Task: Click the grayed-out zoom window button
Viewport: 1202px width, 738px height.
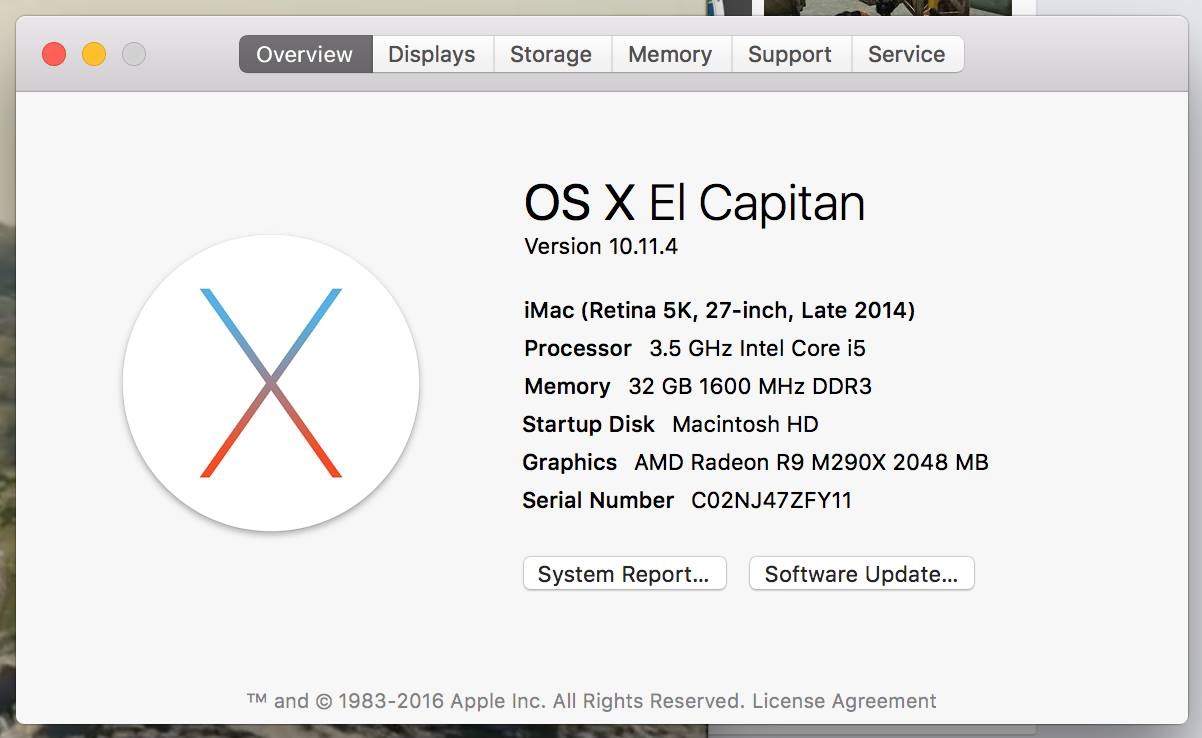Action: [x=134, y=54]
